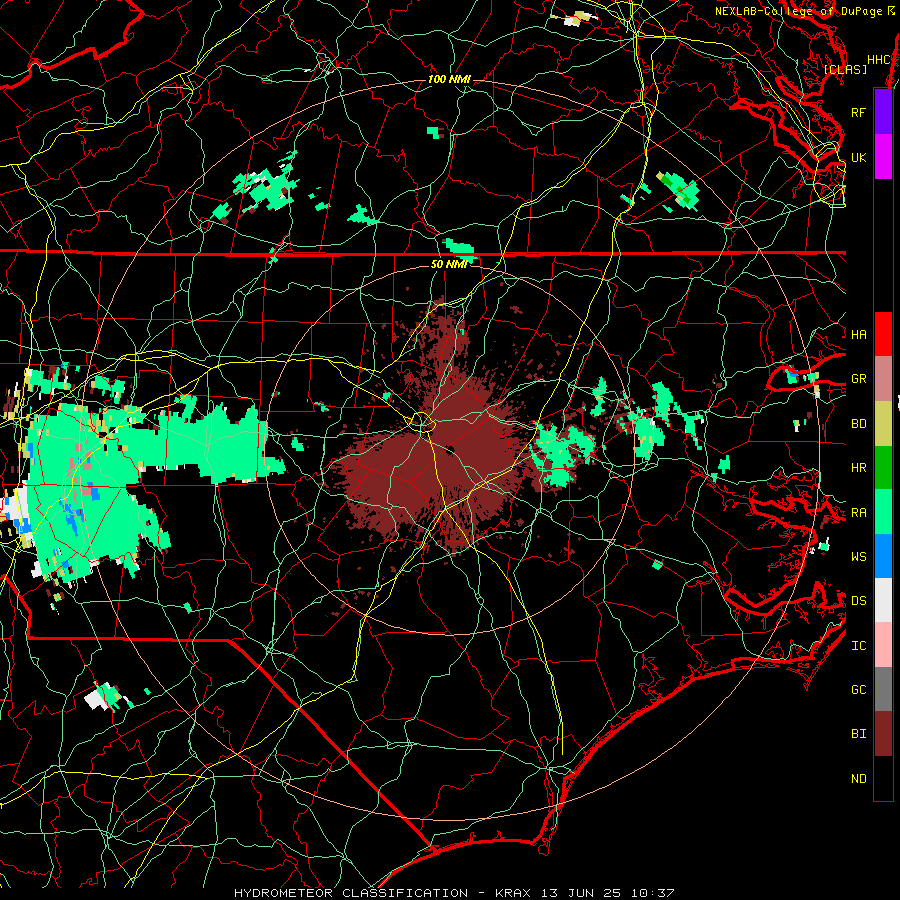Click the 100 NMI range ring label
The height and width of the screenshot is (900, 900).
pos(449,79)
